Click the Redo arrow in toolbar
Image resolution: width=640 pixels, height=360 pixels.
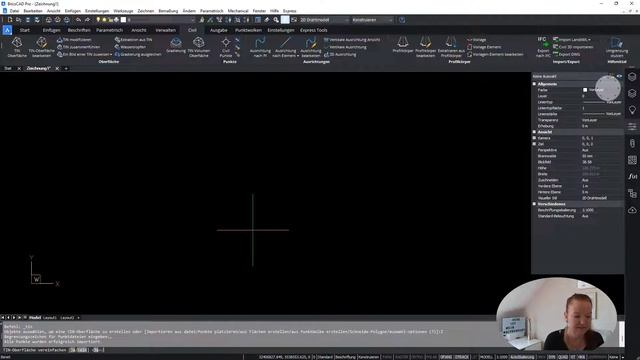point(87,20)
